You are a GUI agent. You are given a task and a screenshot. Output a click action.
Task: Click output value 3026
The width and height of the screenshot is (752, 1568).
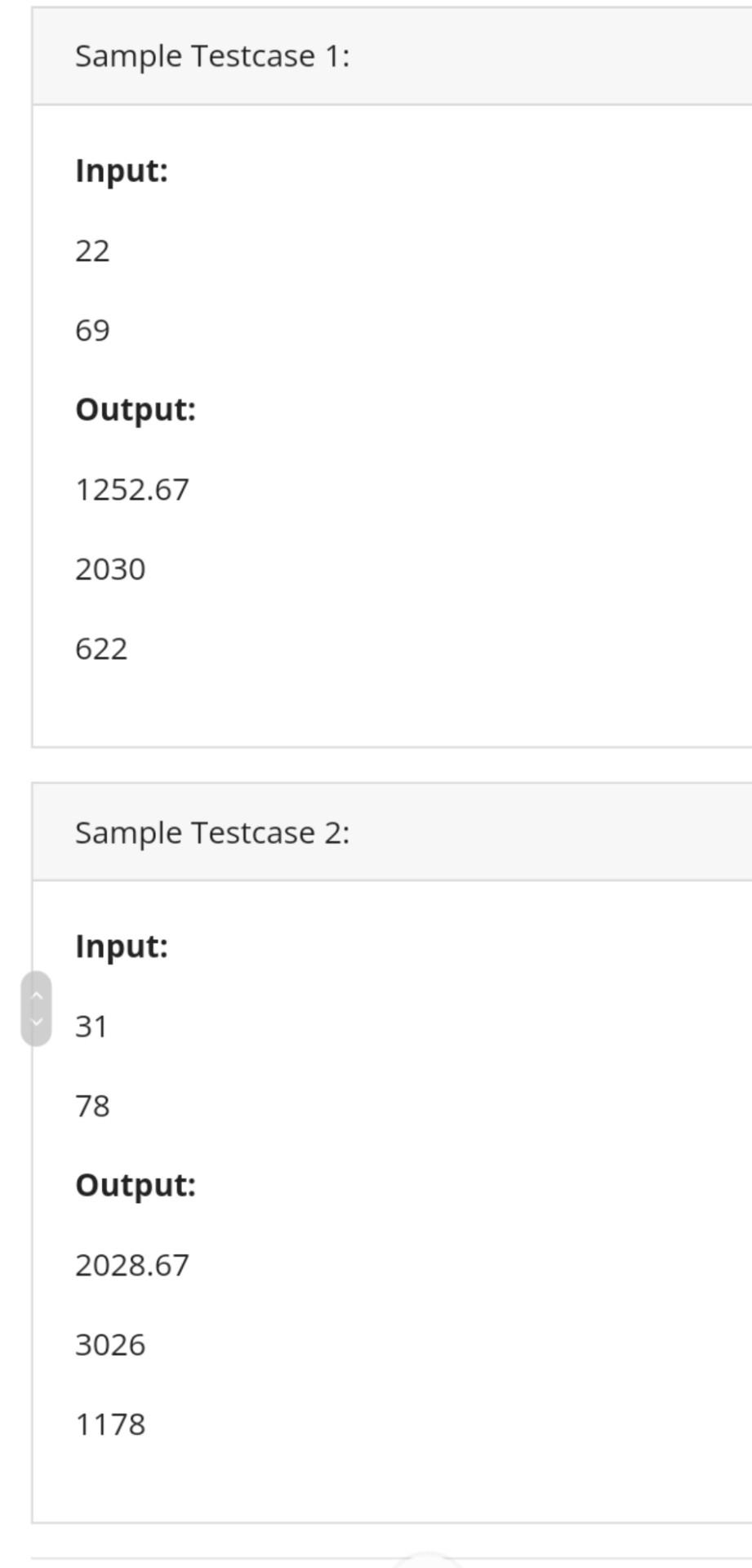pyautogui.click(x=110, y=1345)
